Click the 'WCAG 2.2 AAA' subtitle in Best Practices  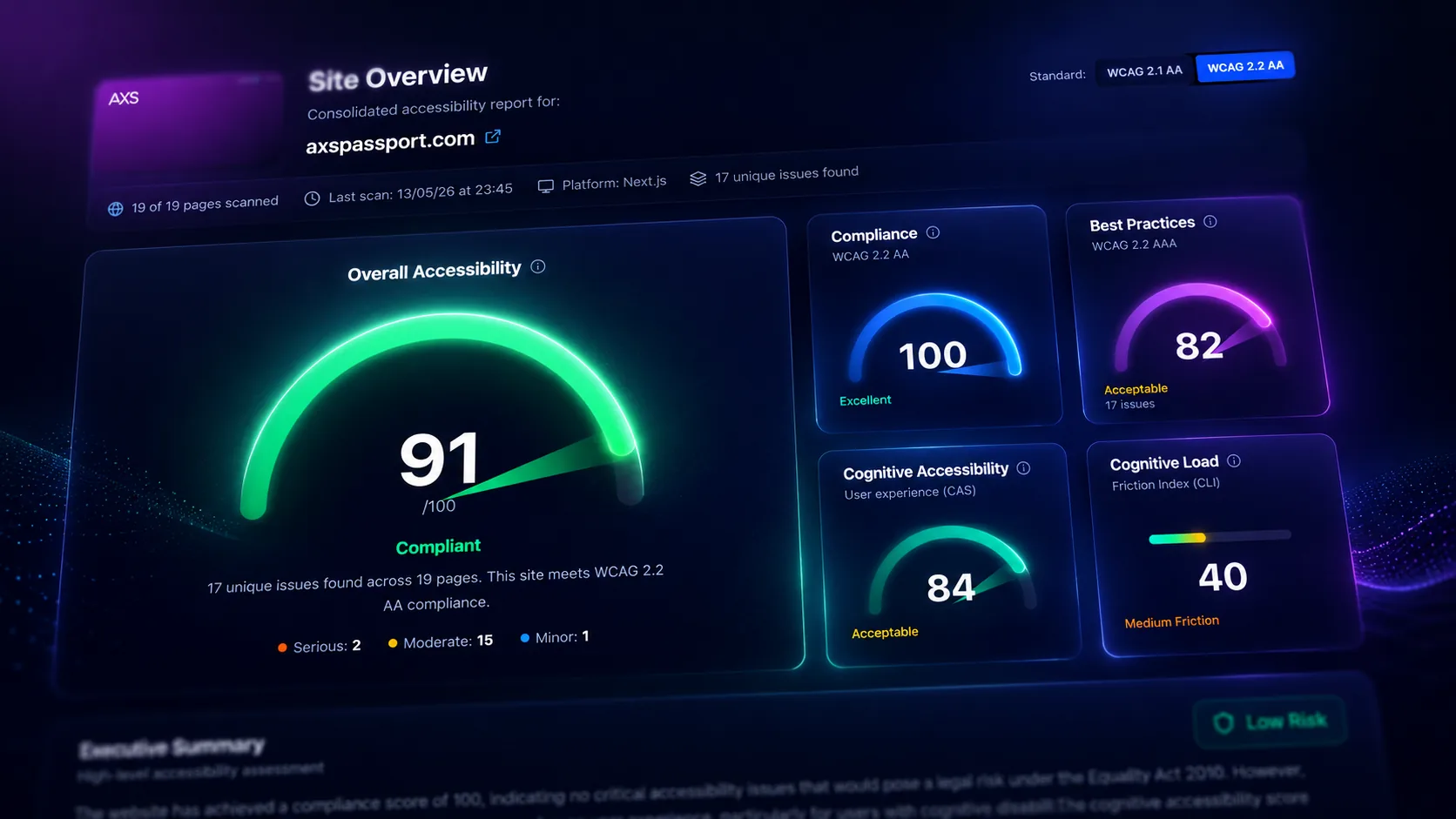[x=1134, y=245]
